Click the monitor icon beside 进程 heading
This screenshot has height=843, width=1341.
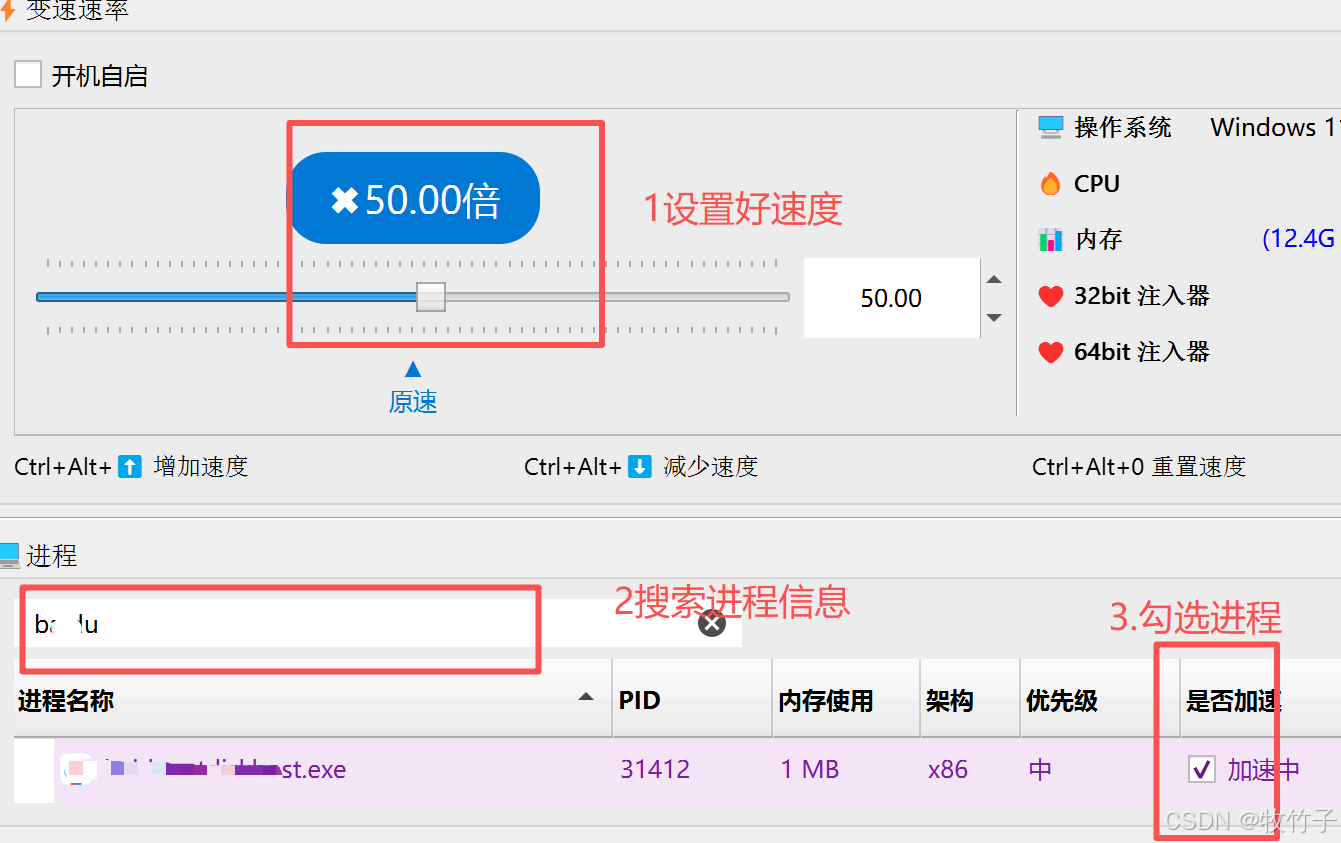[9, 555]
